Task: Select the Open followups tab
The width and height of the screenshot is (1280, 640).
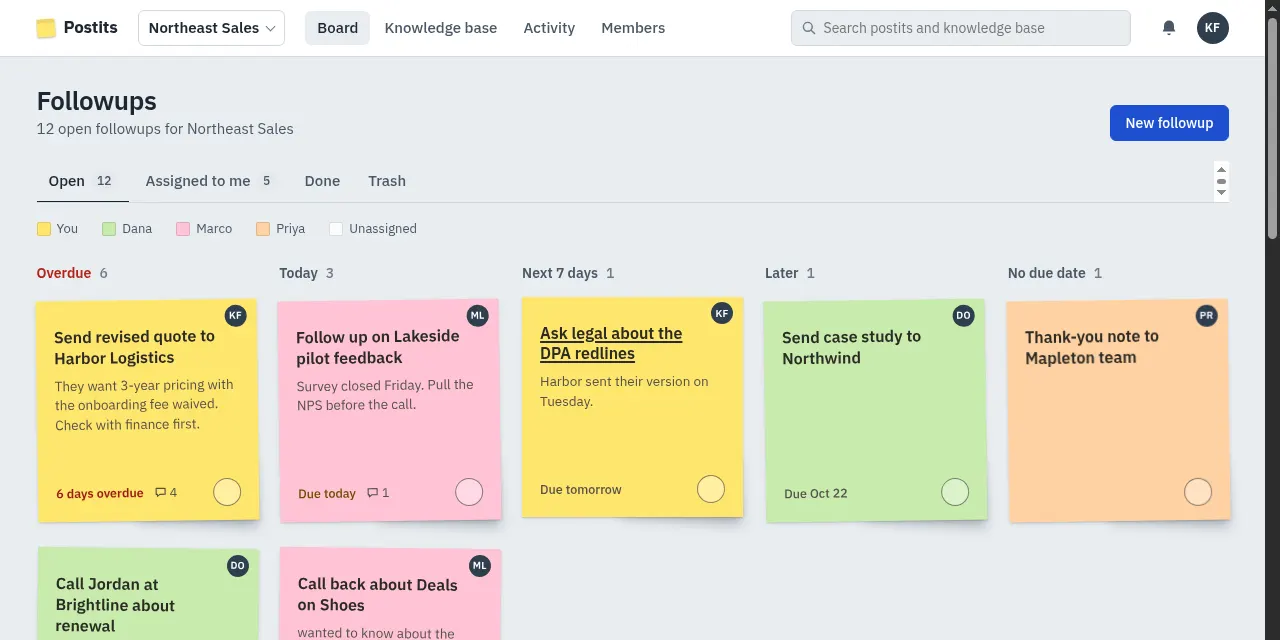Action: [x=82, y=181]
